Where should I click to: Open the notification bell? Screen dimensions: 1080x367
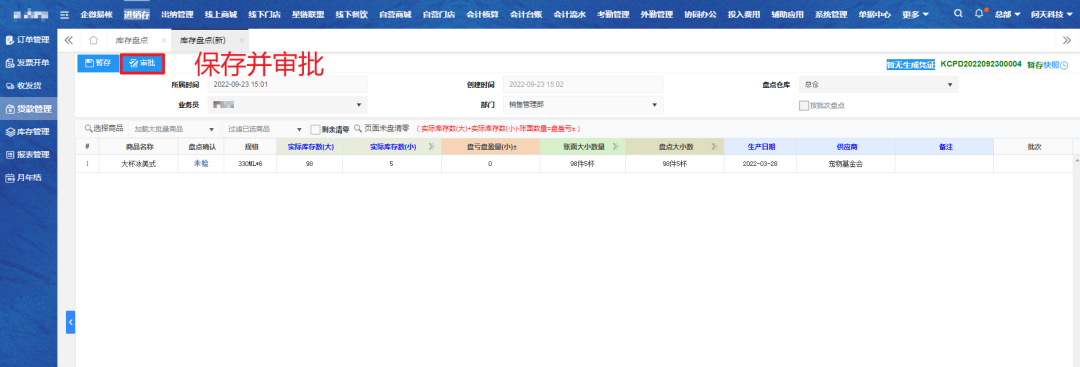point(979,14)
